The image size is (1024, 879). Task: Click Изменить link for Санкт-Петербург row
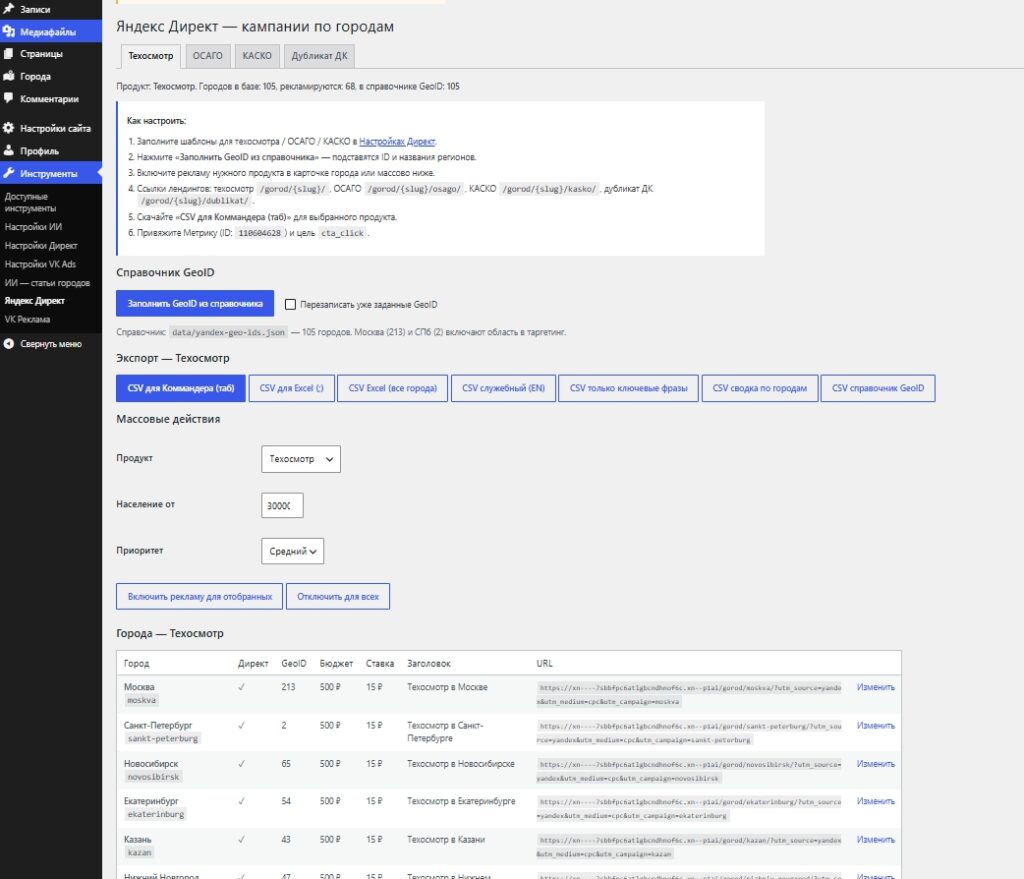click(x=876, y=726)
